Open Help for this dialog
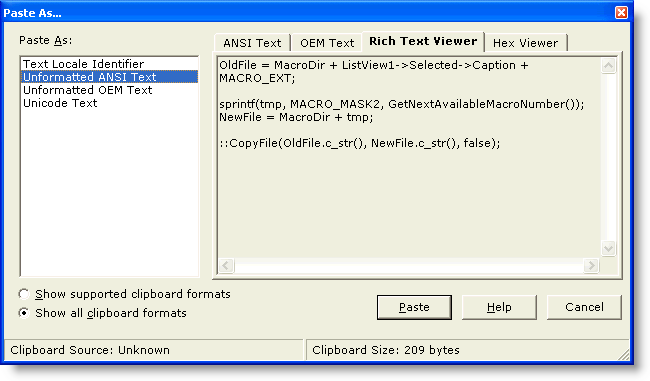The image size is (650, 381). click(499, 307)
